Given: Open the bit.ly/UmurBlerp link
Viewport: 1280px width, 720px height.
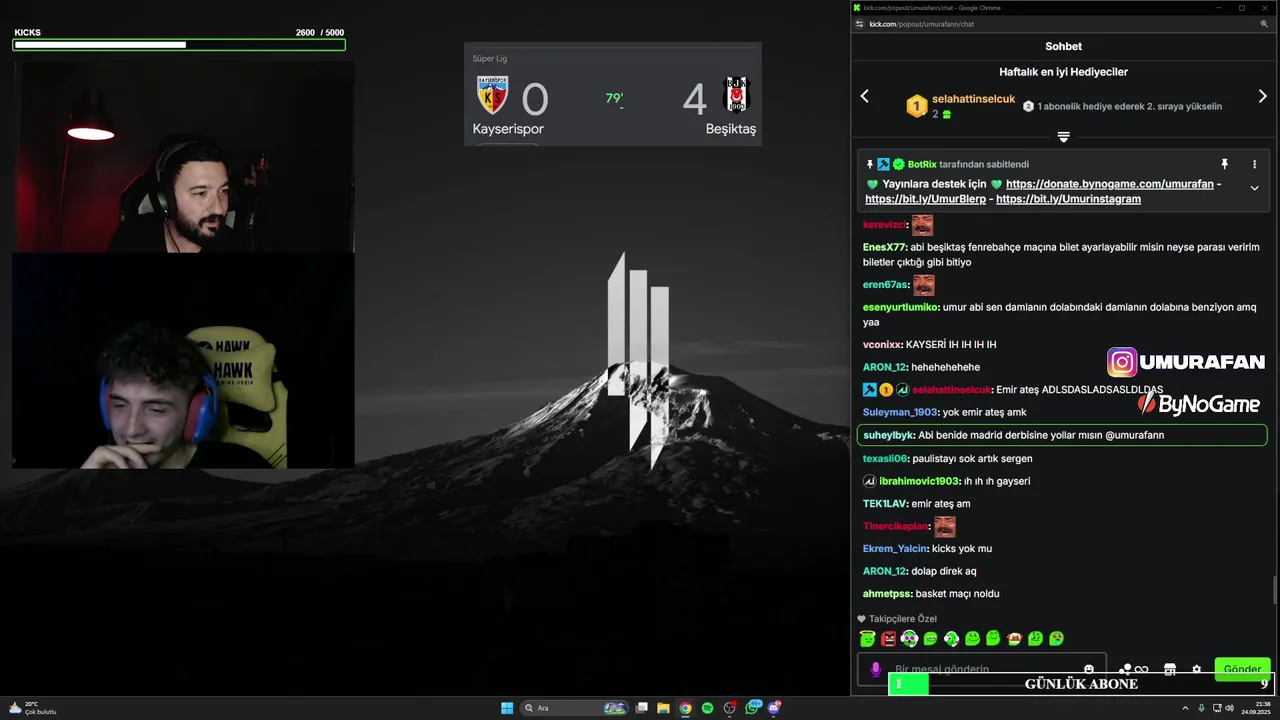Looking at the screenshot, I should 925,199.
